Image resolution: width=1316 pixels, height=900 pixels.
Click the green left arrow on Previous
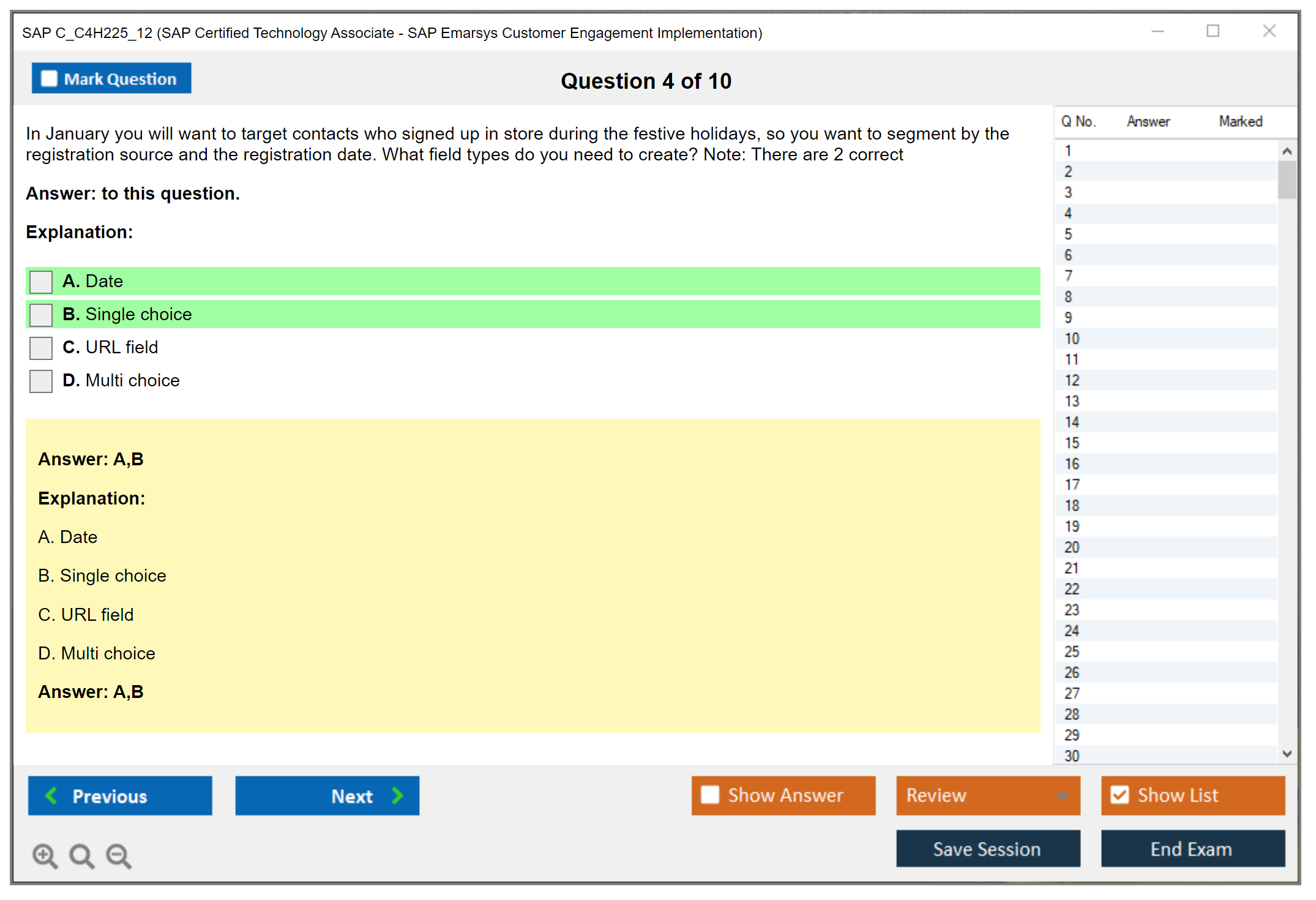tap(51, 795)
